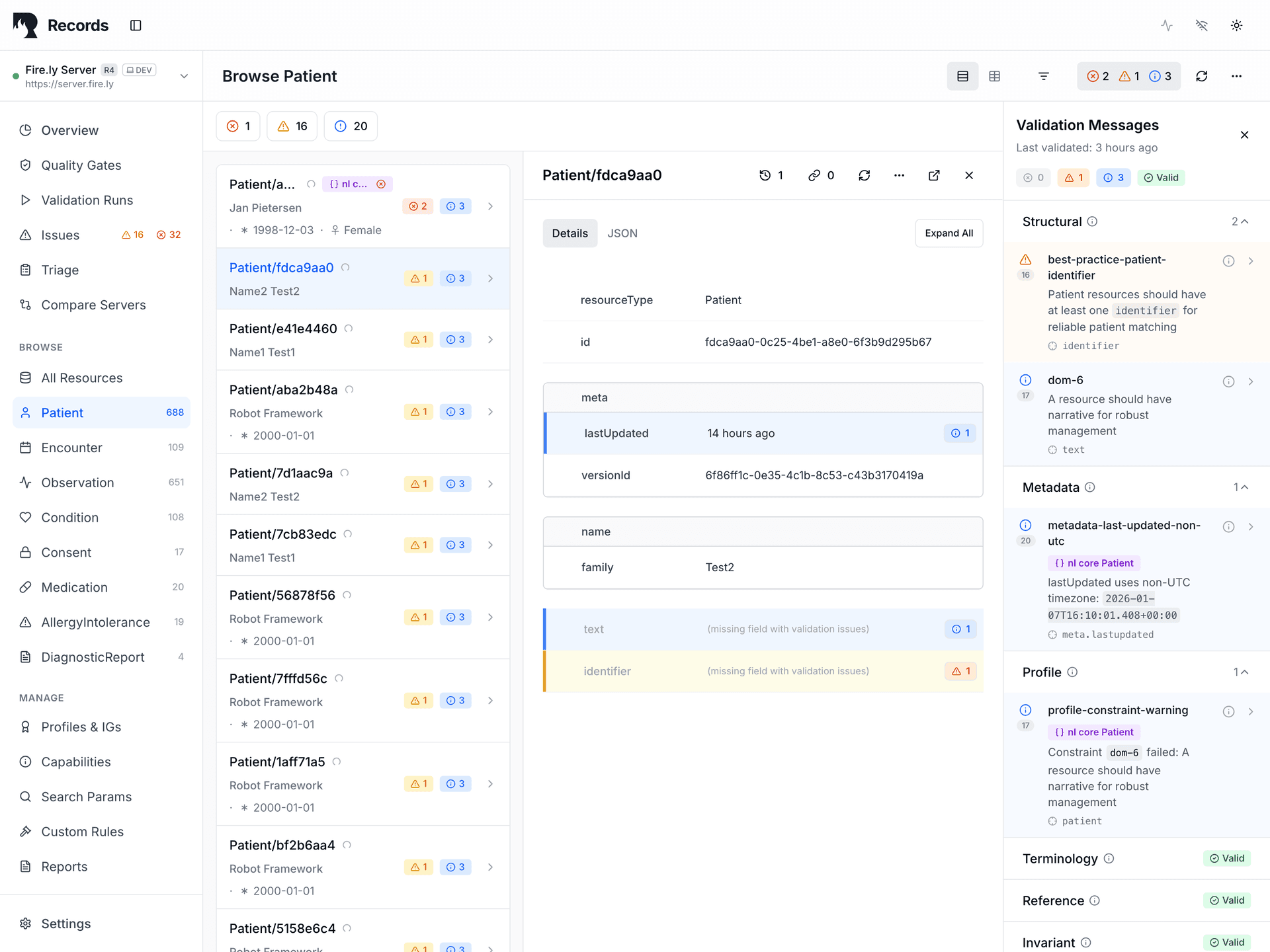Toggle light/dark theme in the top bar

tap(1237, 25)
